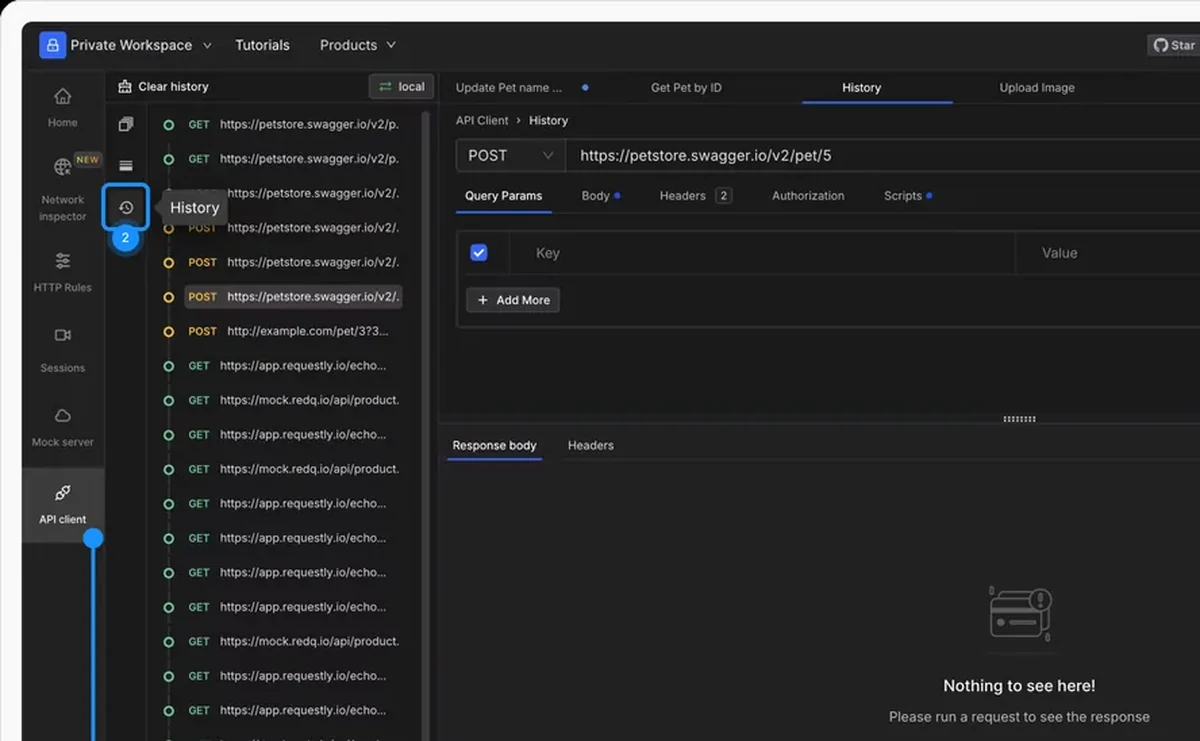1200x741 pixels.
Task: Clear history from the panel header
Action: tap(163, 87)
